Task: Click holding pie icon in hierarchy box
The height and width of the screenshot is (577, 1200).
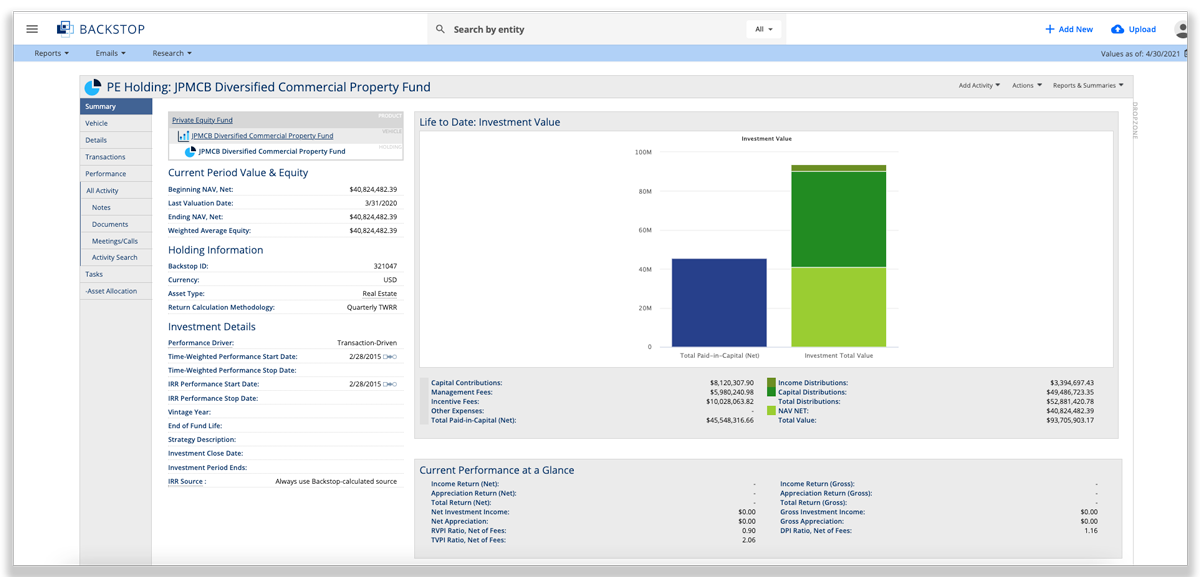Action: tap(191, 152)
